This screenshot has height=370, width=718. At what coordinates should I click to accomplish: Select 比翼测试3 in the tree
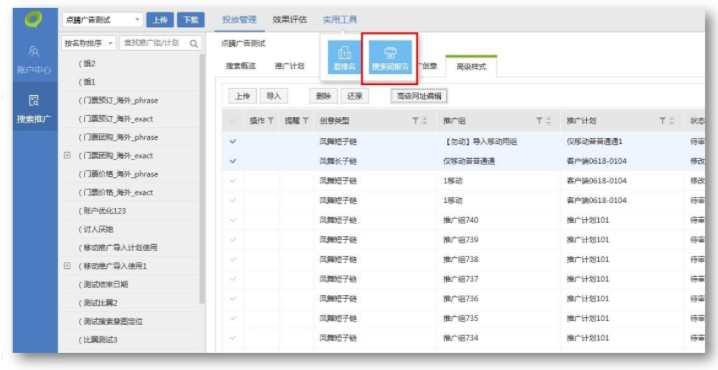[98, 340]
